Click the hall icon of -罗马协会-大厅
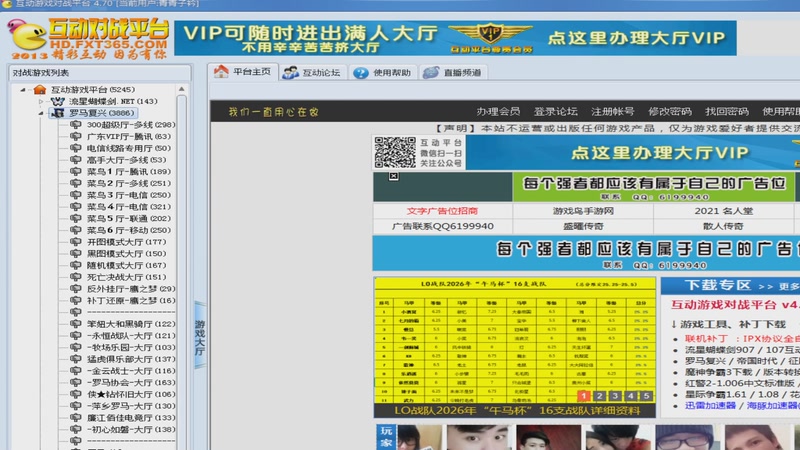 tap(76, 383)
